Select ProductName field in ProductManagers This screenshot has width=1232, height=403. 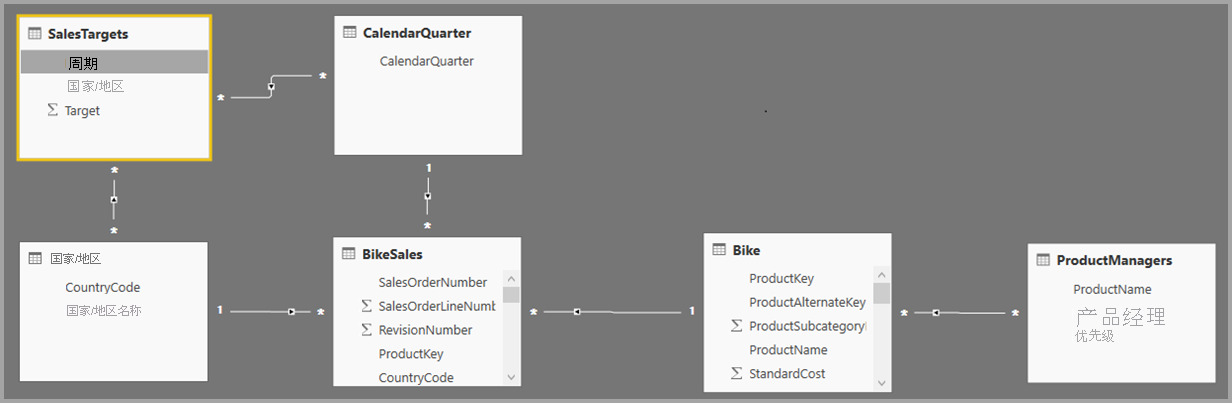coord(1112,289)
